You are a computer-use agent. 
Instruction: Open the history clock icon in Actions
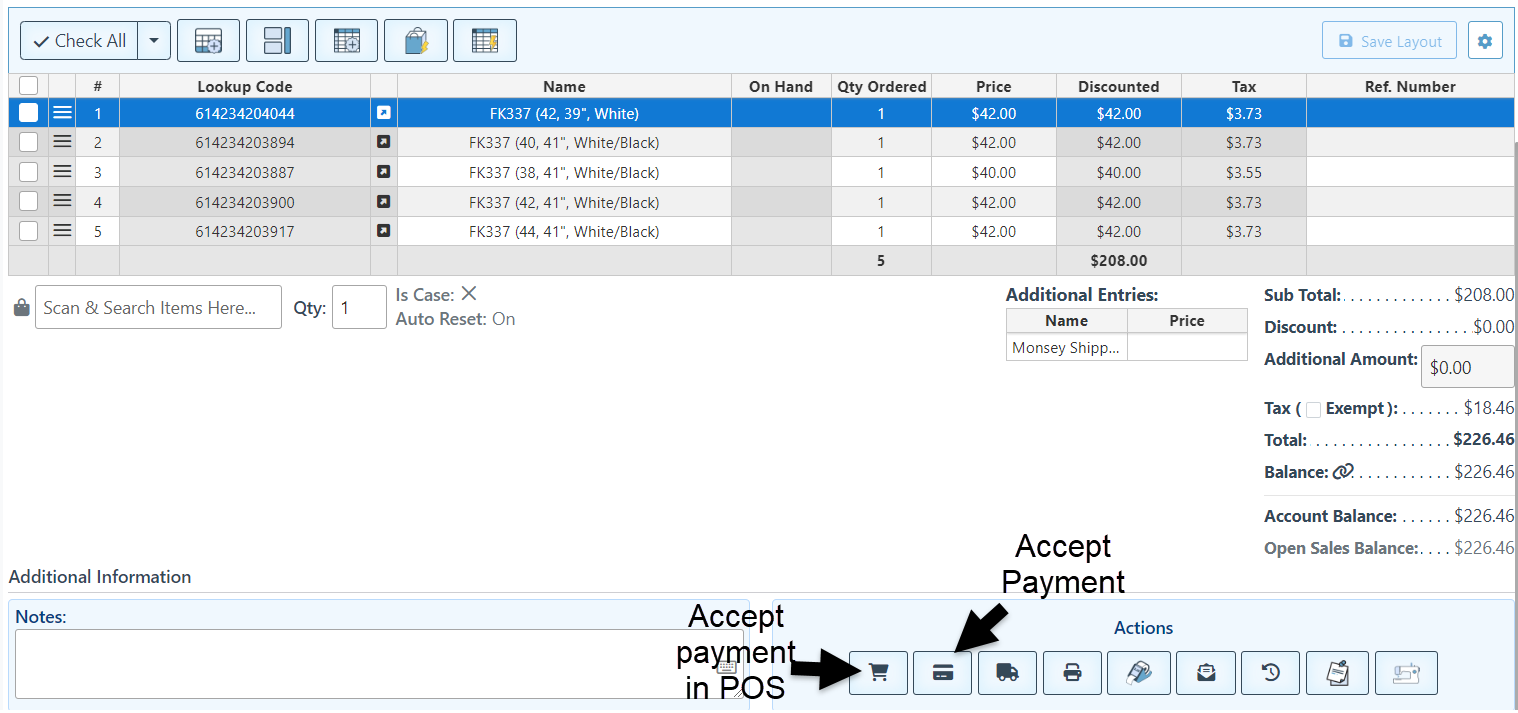pyautogui.click(x=1270, y=673)
